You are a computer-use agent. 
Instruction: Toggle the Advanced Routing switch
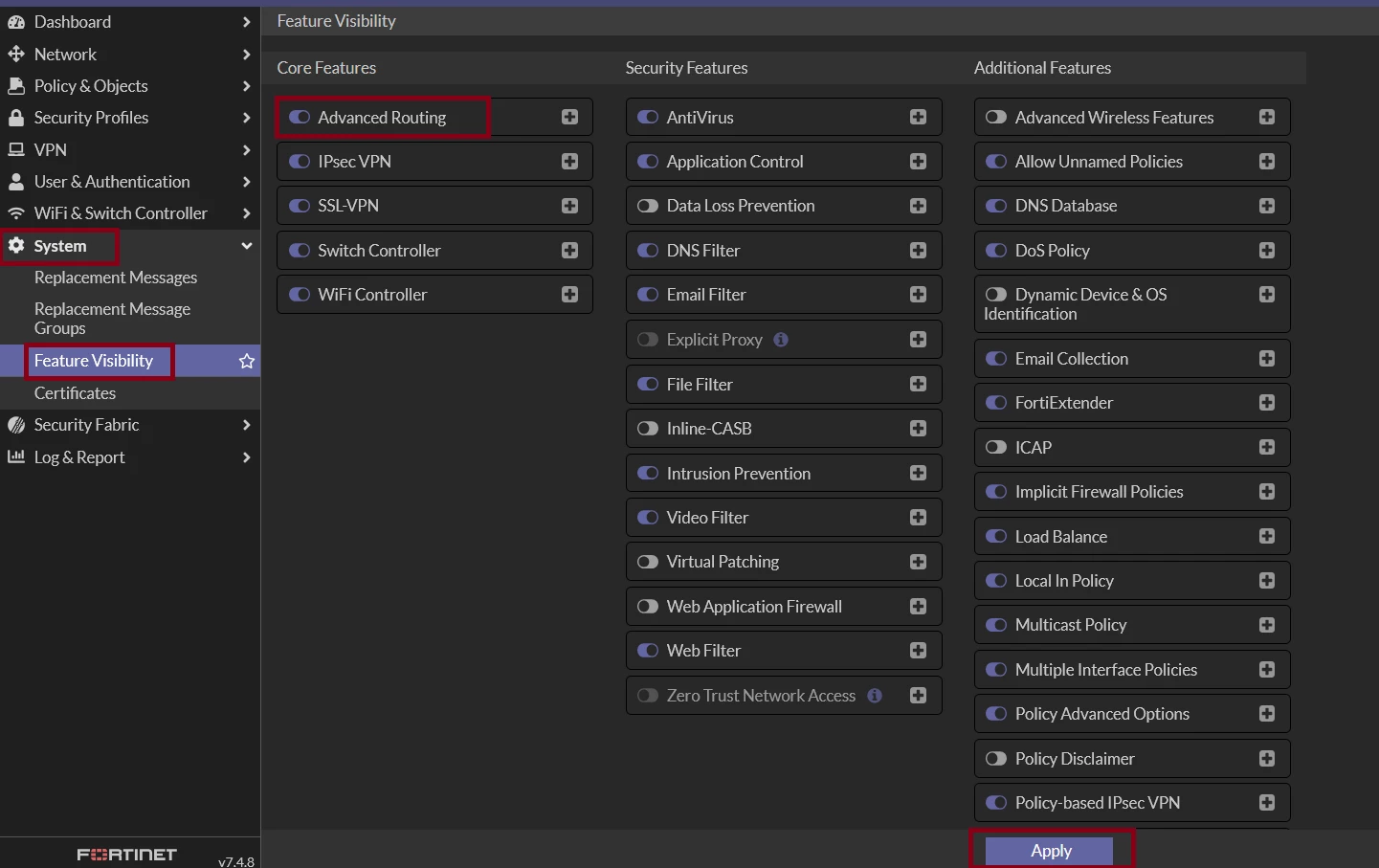point(300,117)
